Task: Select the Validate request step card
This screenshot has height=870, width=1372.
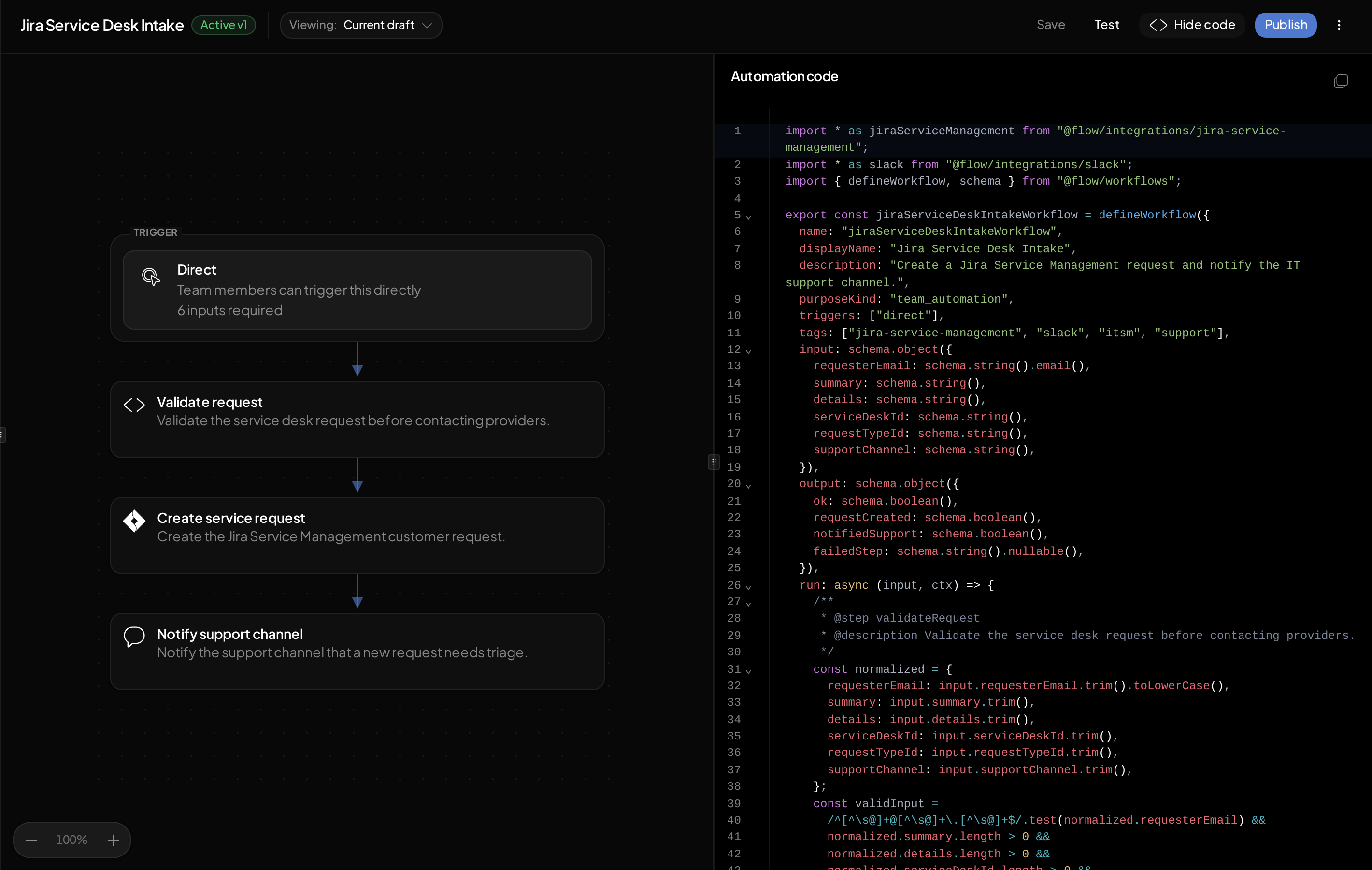Action: click(357, 419)
